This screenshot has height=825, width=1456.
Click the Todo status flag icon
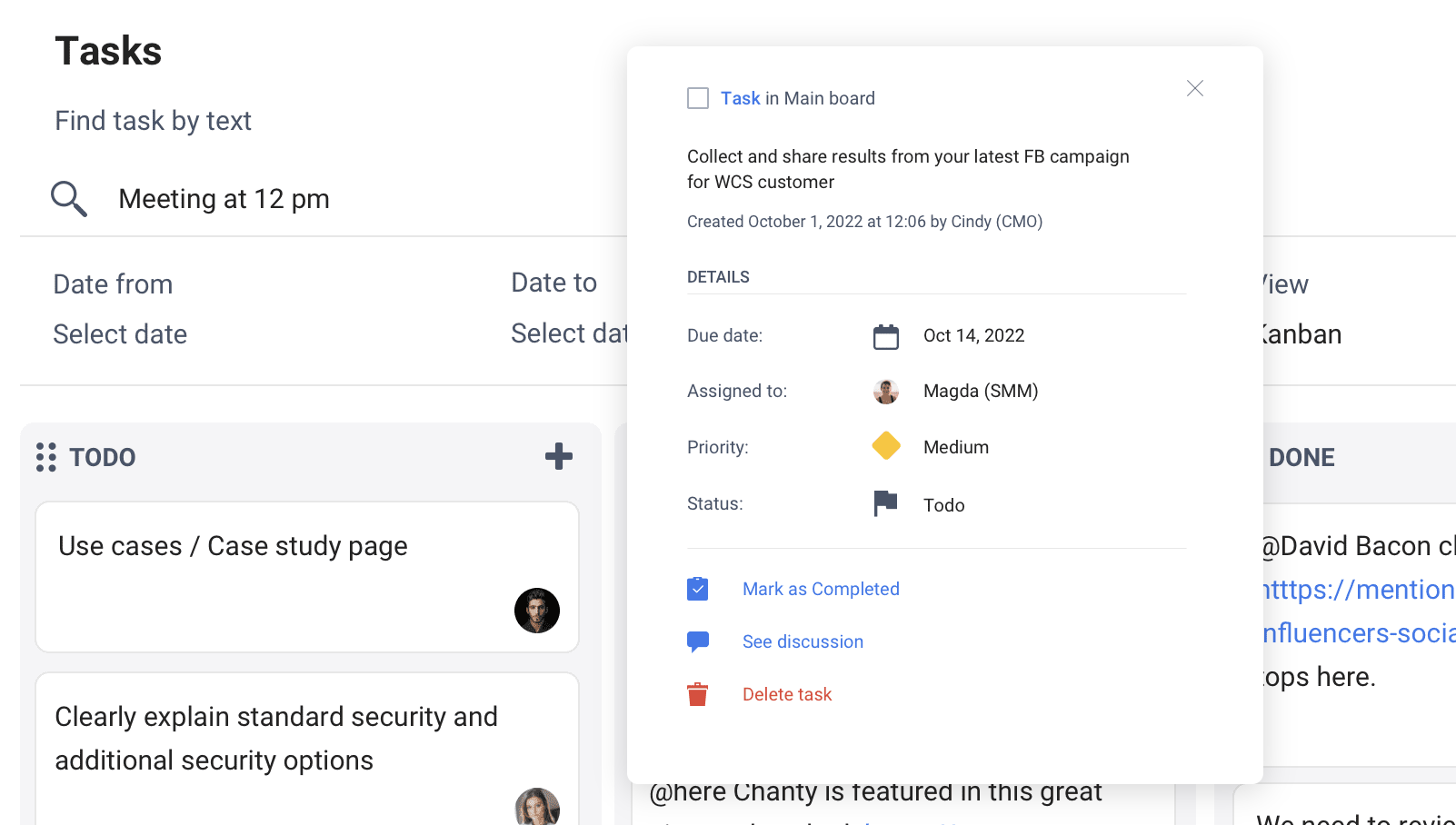(x=885, y=503)
